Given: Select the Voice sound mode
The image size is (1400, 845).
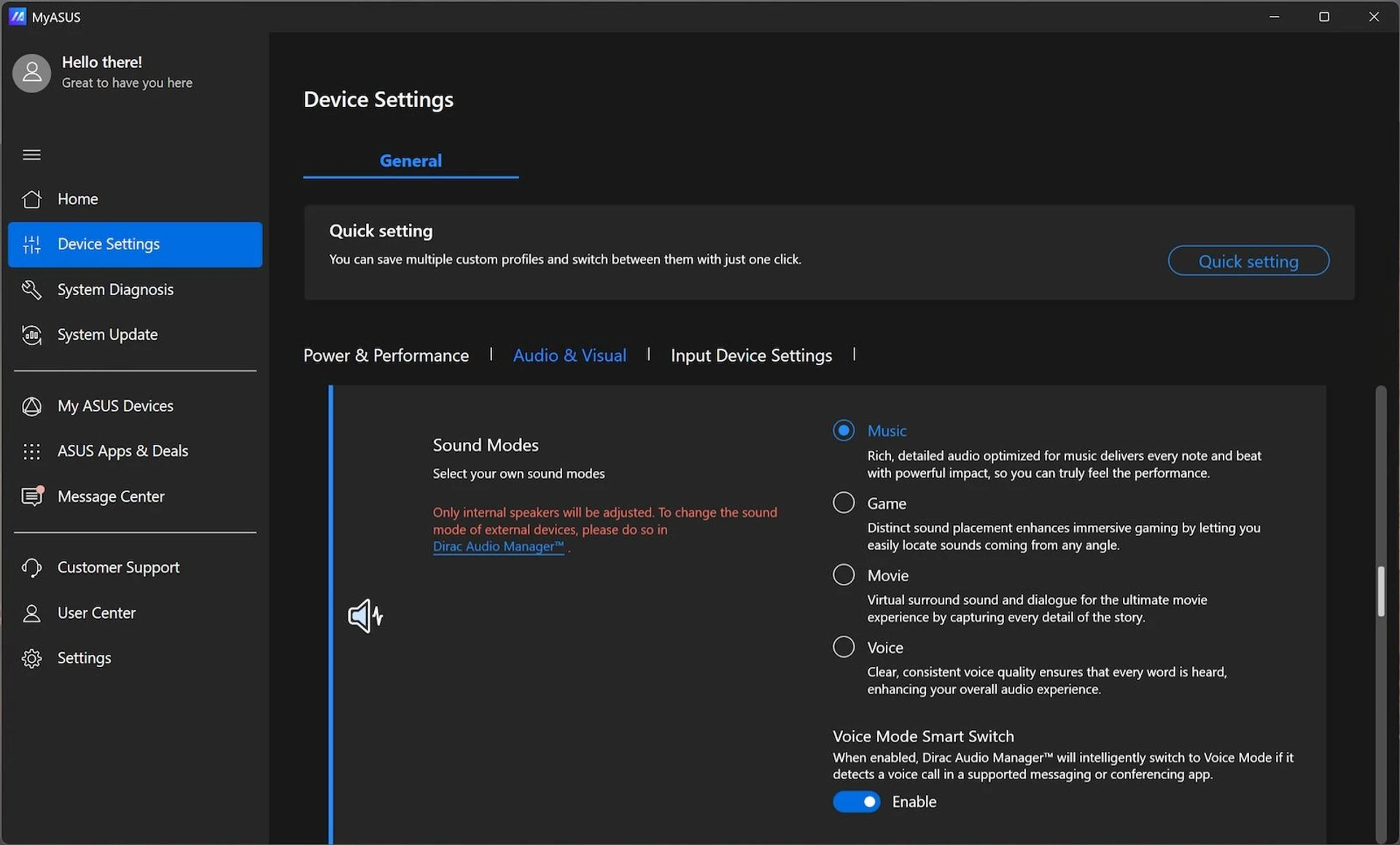Looking at the screenshot, I should coord(844,647).
